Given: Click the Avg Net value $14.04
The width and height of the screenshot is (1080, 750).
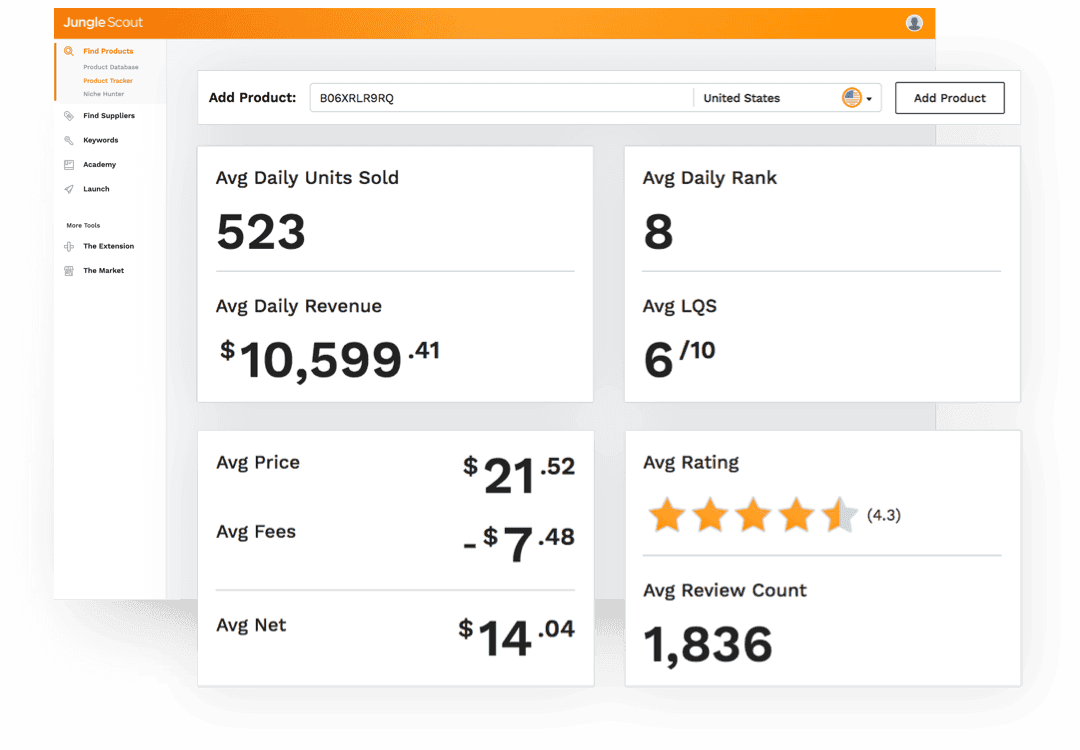Looking at the screenshot, I should [x=517, y=637].
